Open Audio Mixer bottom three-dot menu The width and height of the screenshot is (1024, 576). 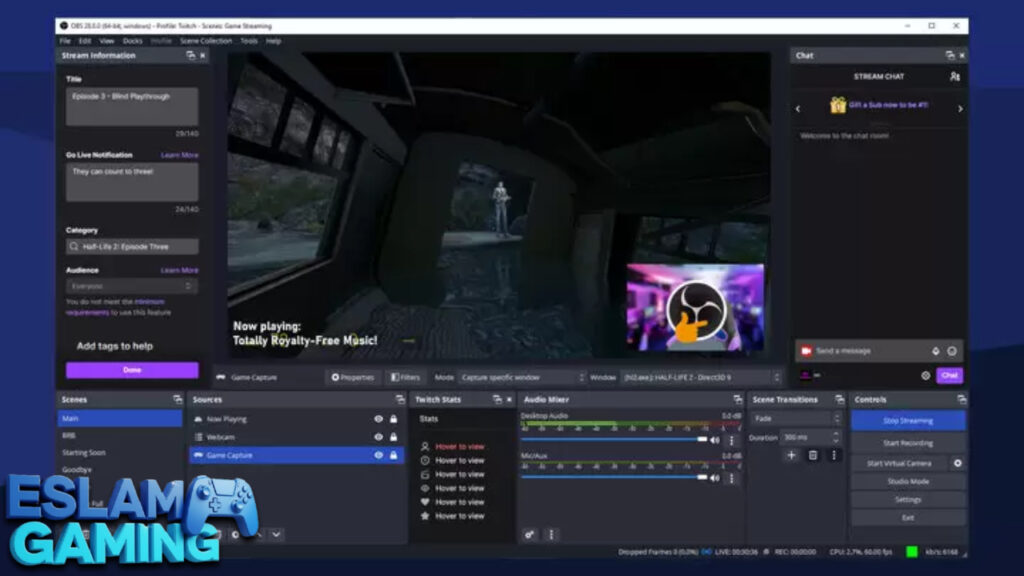click(551, 535)
